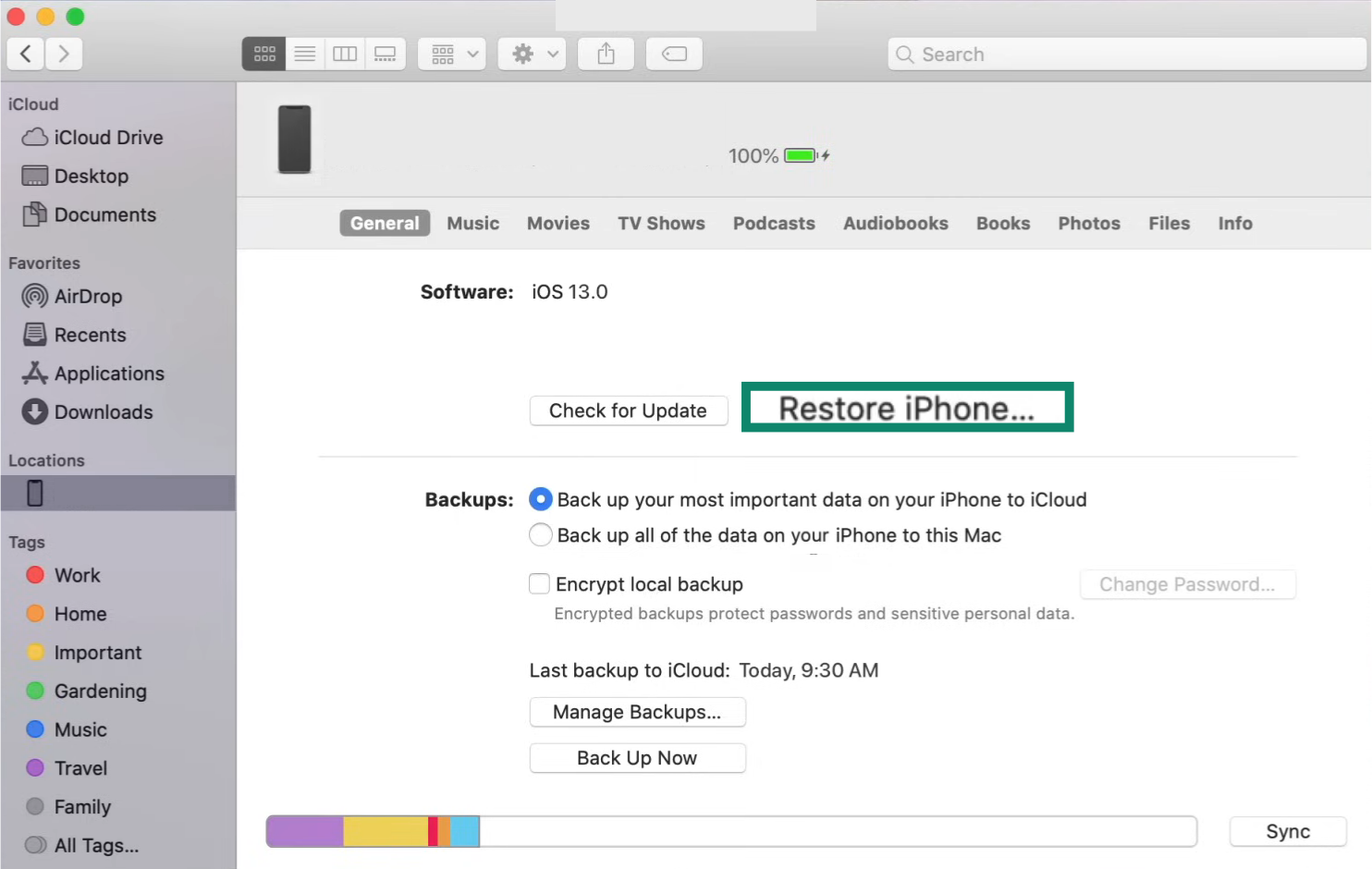This screenshot has height=869, width=1372.
Task: Open the Share sheet from the toolbar
Action: pos(606,54)
